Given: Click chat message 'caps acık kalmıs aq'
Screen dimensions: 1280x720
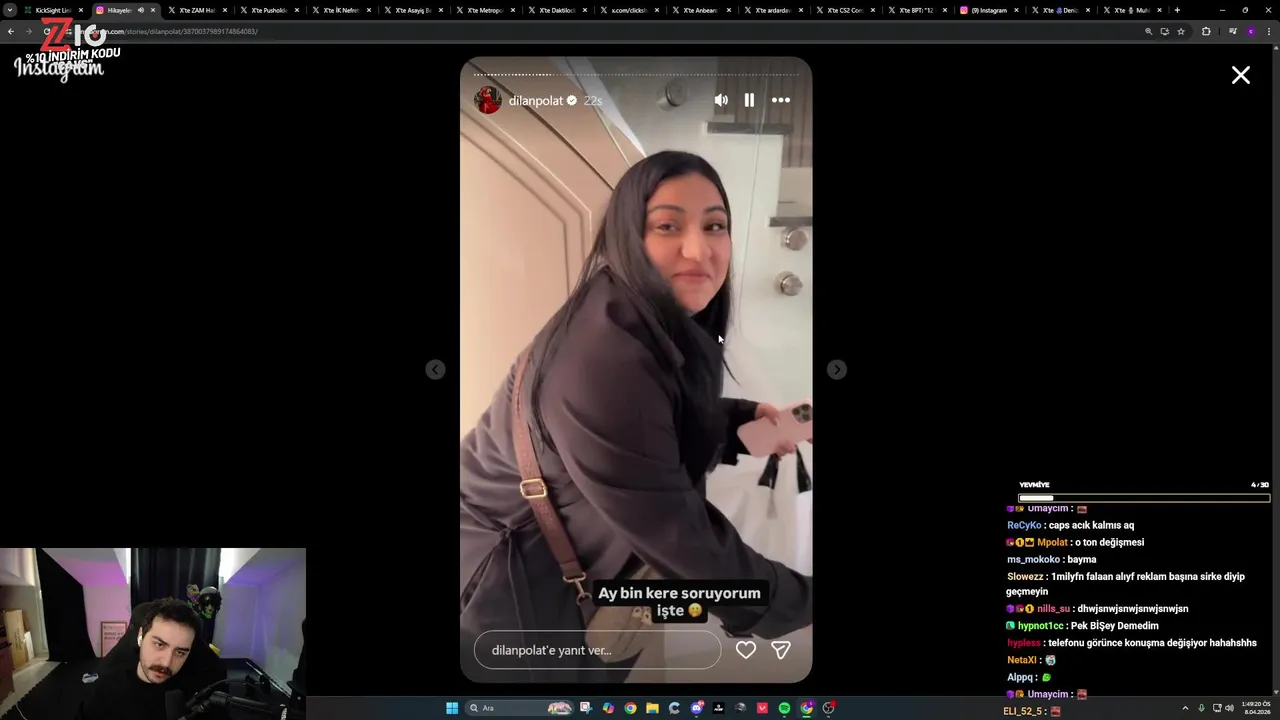Looking at the screenshot, I should coord(1091,525).
